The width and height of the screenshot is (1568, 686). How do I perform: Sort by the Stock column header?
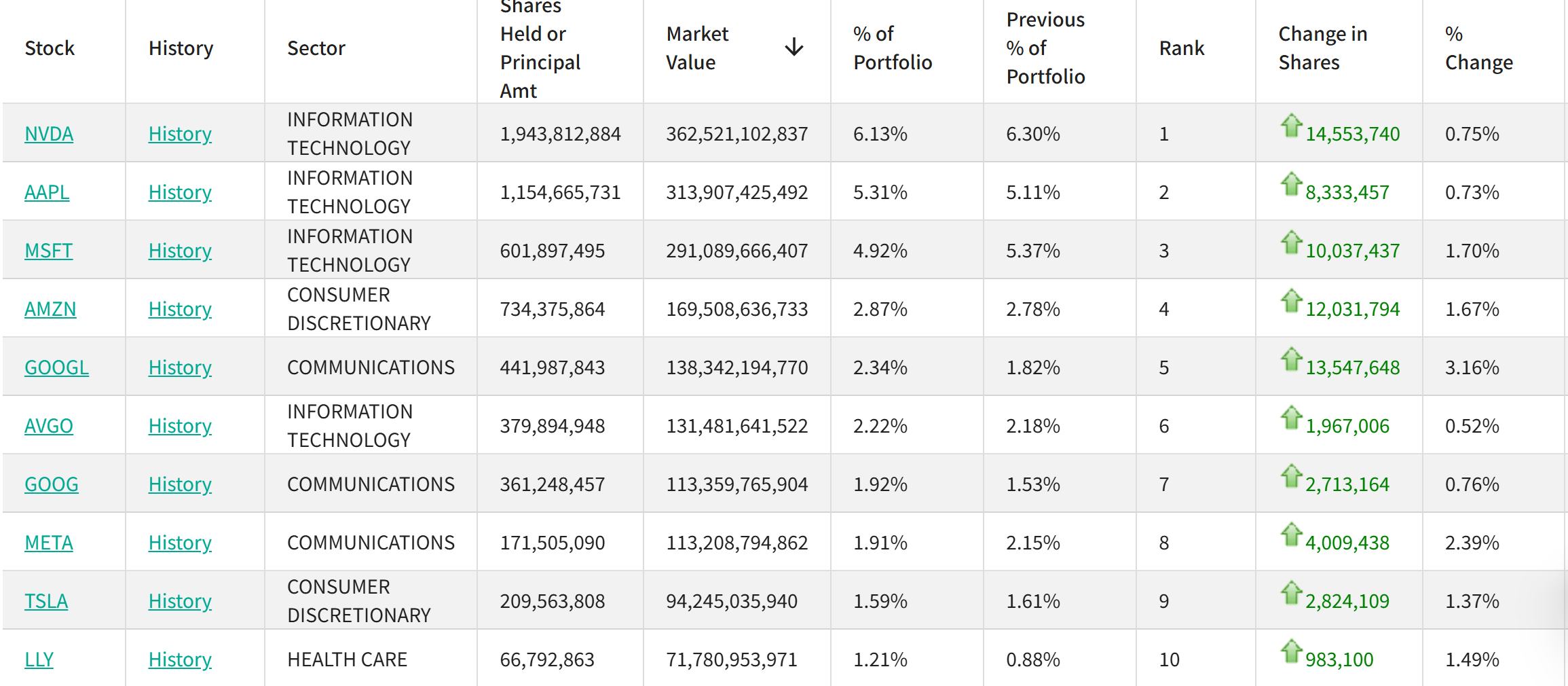[50, 48]
